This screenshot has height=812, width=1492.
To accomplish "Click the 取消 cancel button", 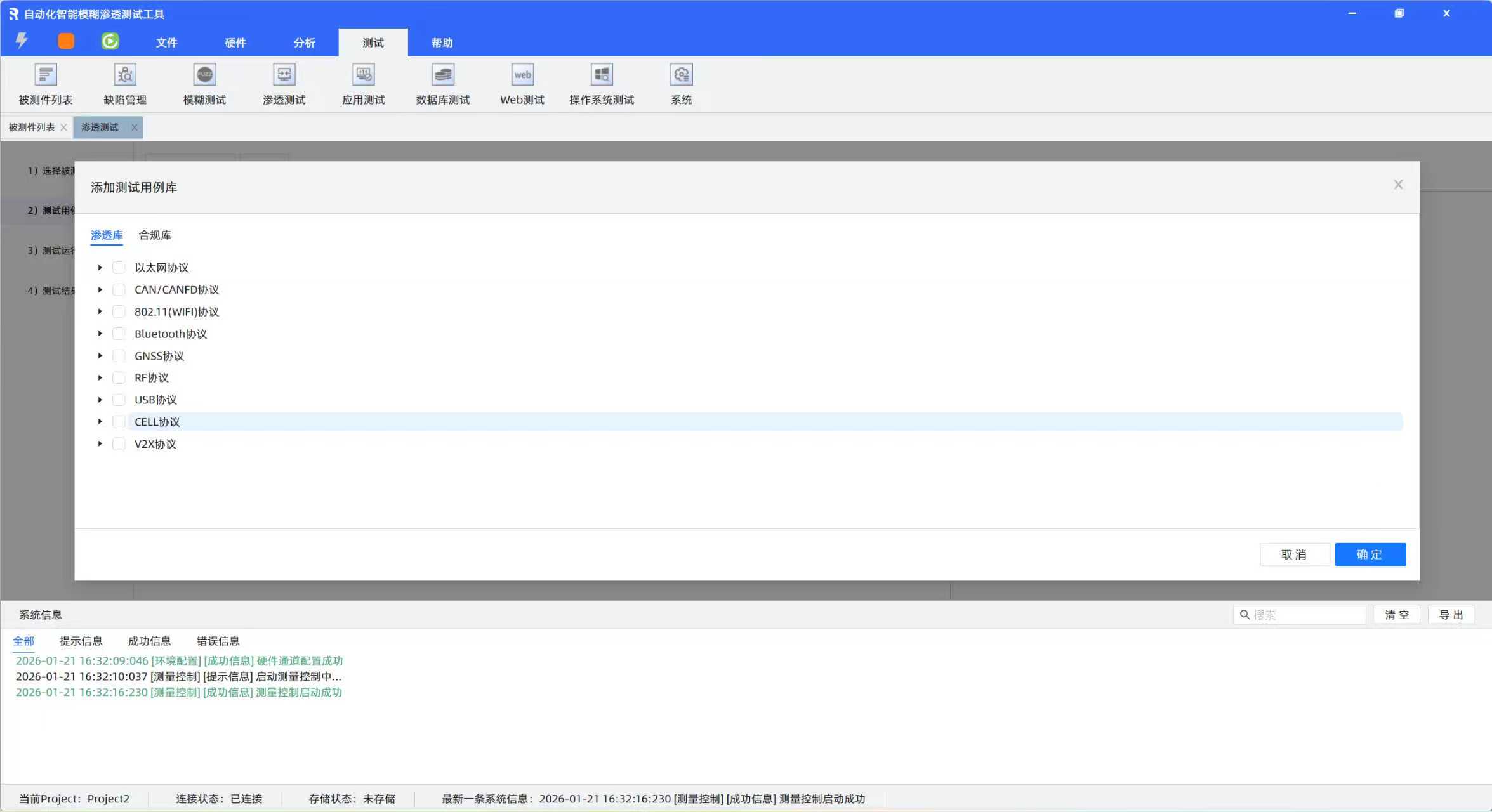I will 1294,554.
